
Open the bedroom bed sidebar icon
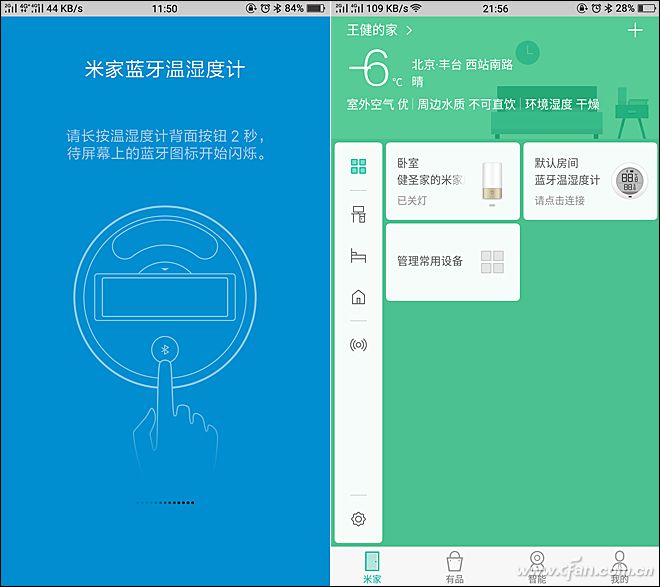(x=358, y=255)
